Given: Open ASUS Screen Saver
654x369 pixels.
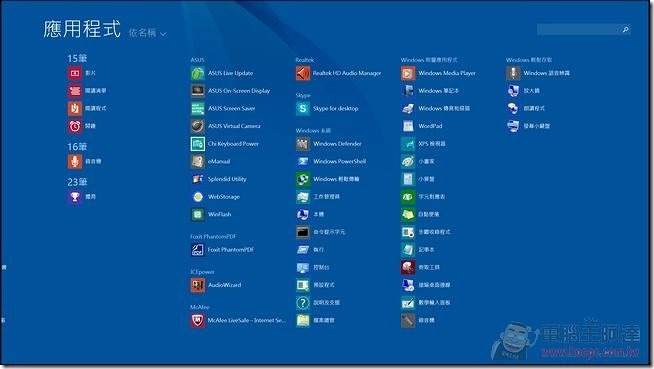Looking at the screenshot, I should [223, 108].
